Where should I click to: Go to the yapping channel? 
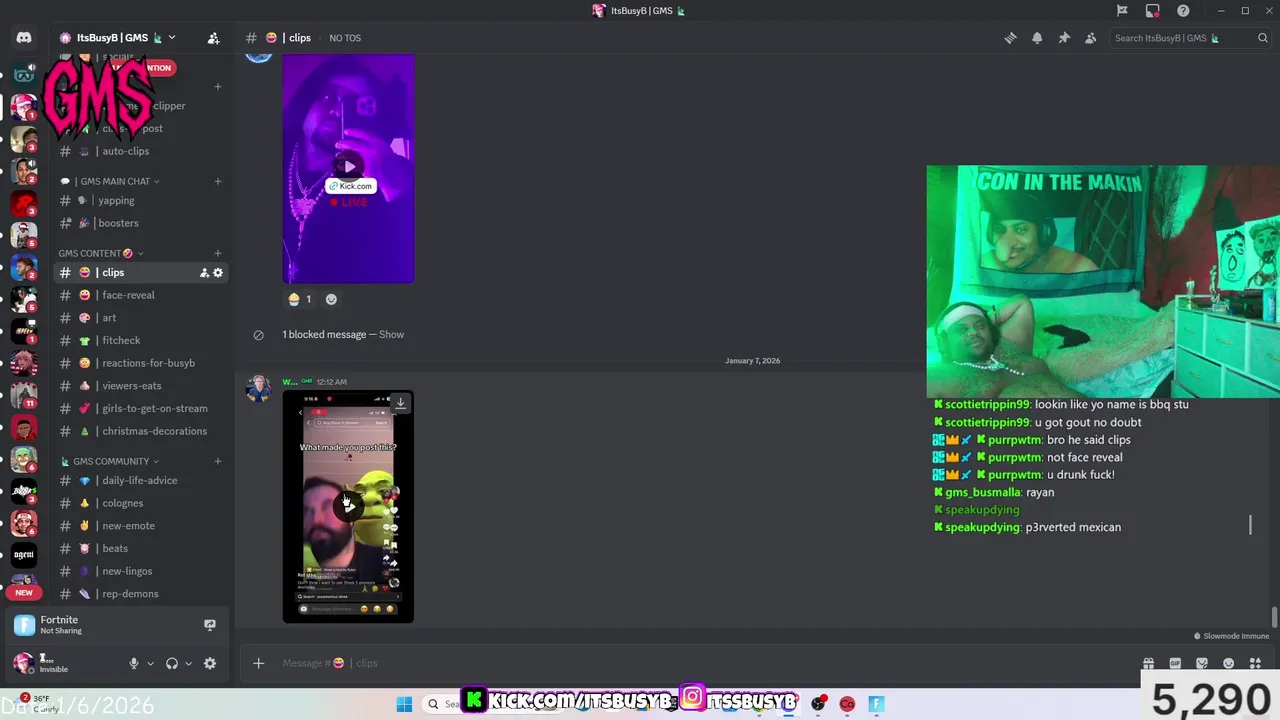(x=141, y=200)
